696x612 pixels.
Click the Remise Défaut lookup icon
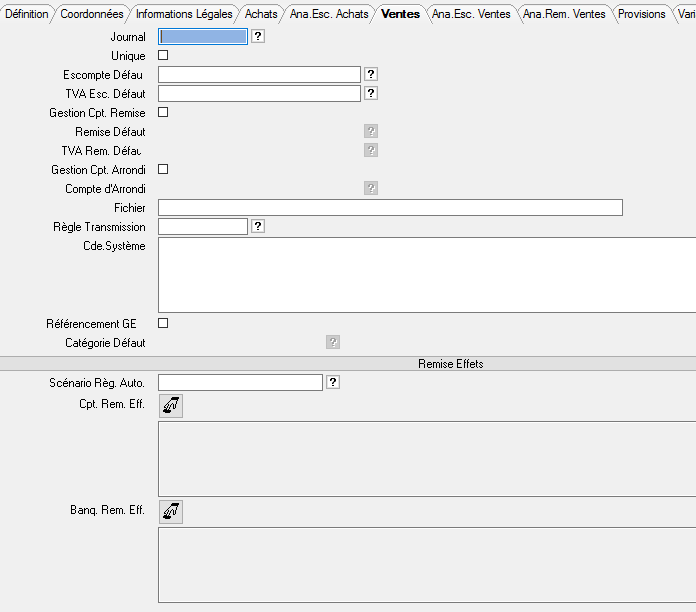pos(371,132)
